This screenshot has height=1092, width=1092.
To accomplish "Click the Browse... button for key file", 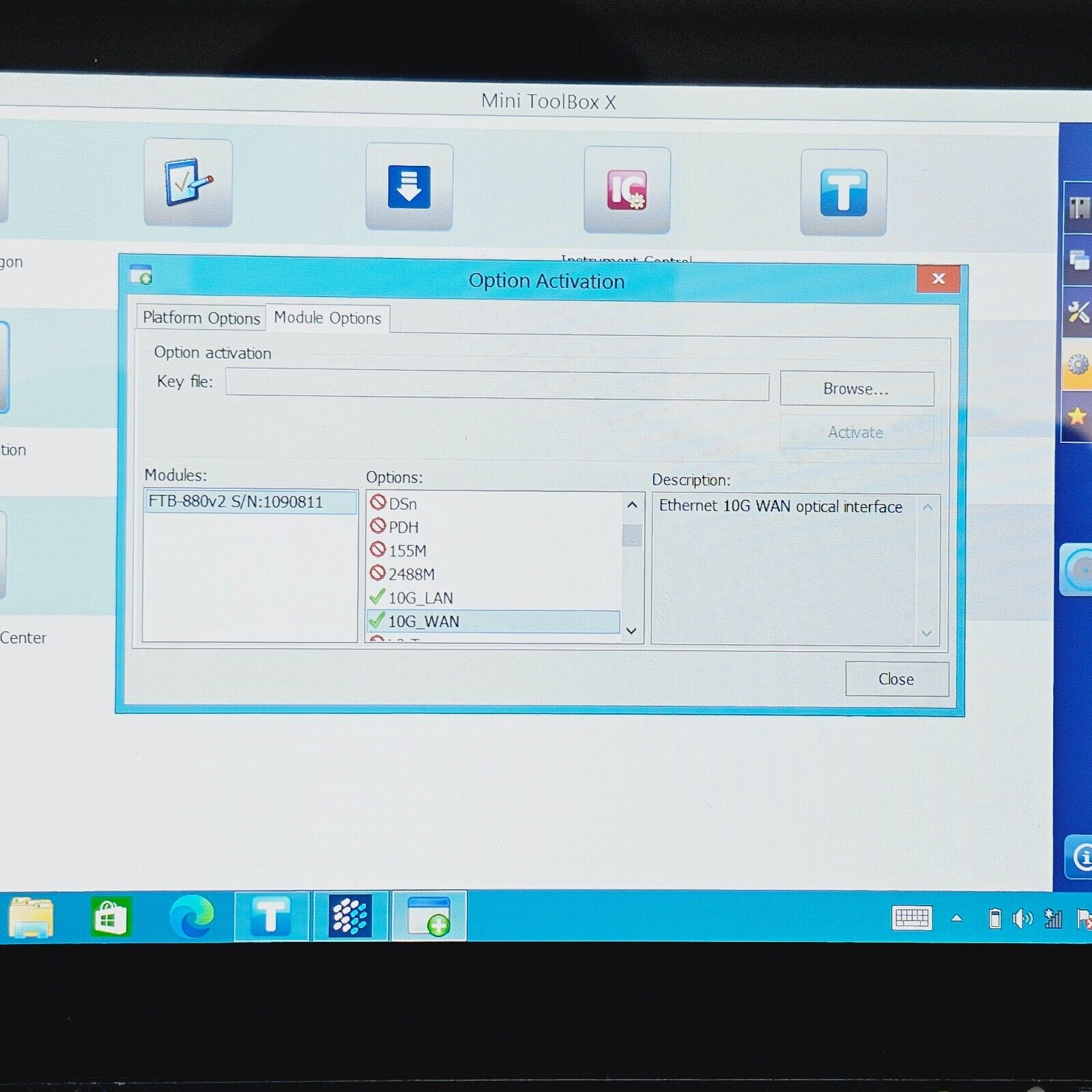I will [856, 389].
